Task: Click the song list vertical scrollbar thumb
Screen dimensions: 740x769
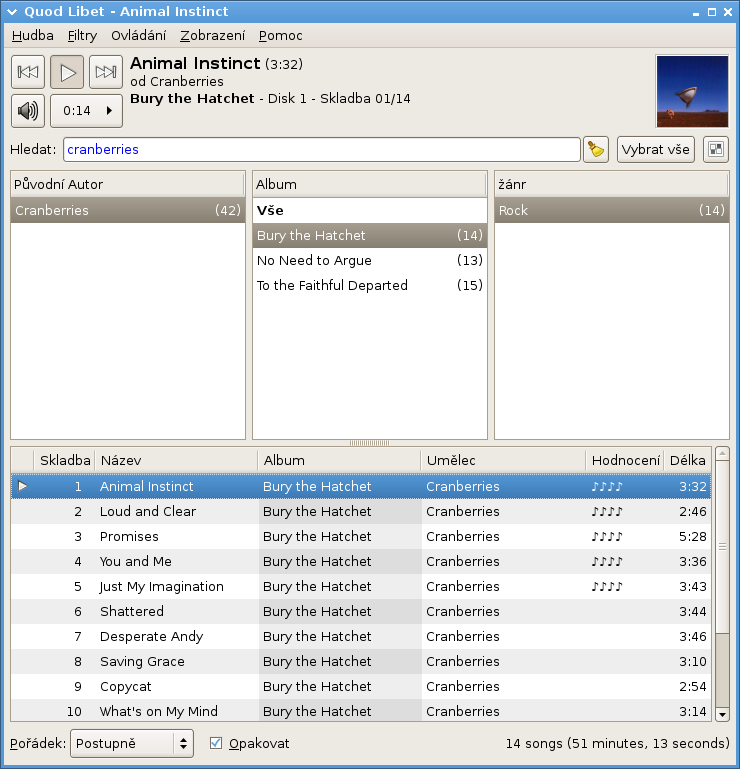Action: [722, 546]
